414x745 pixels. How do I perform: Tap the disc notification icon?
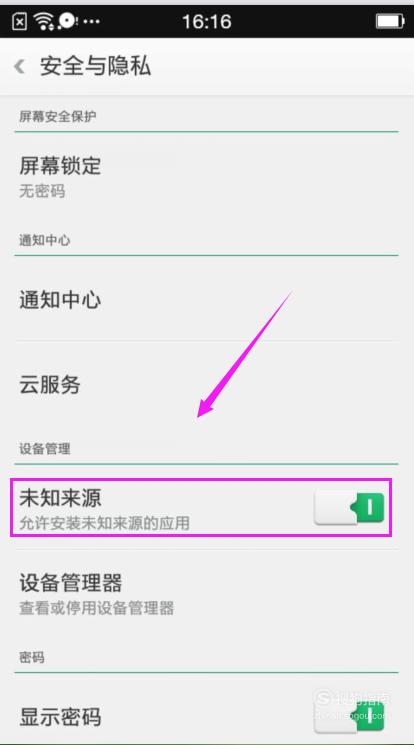[67, 20]
